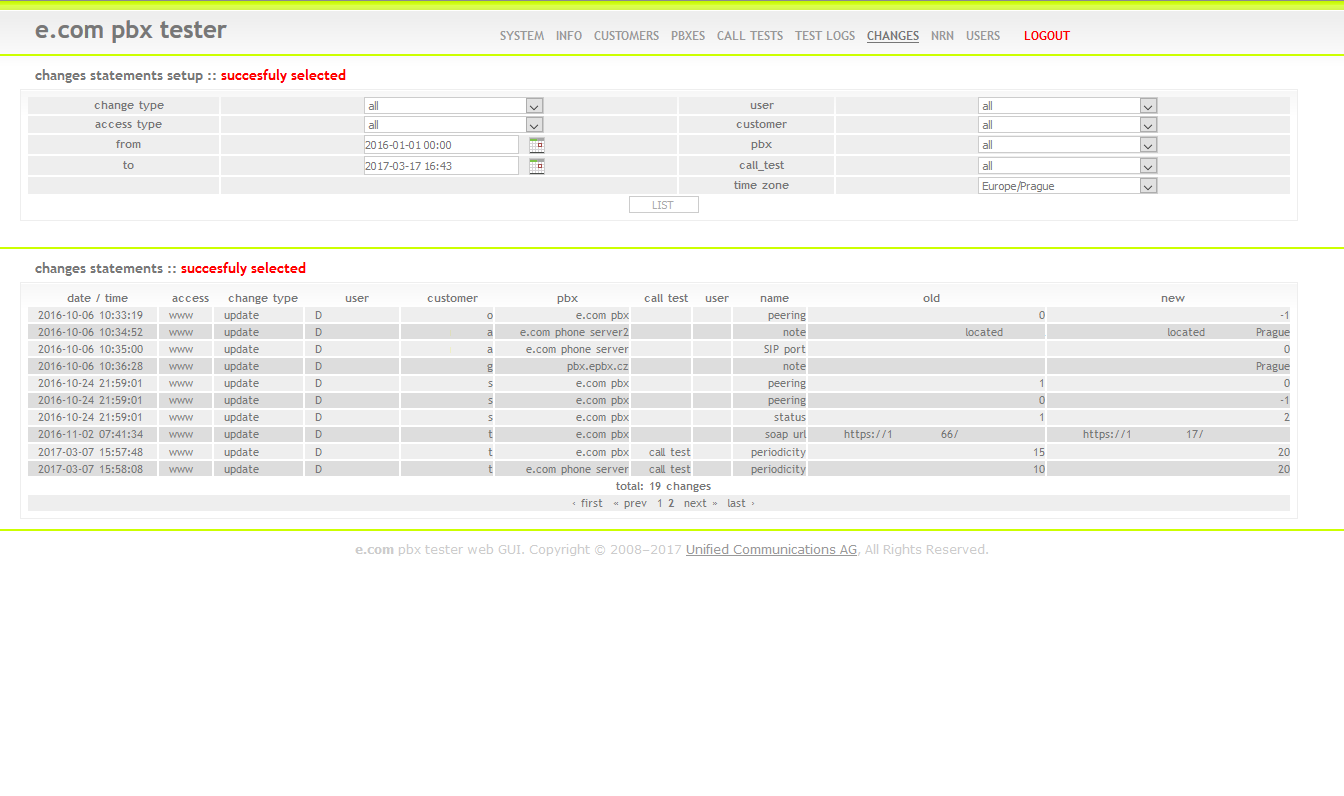Select row dated 2016-11-02 07:41:34
Screen dimensions: 1344x796
point(659,435)
